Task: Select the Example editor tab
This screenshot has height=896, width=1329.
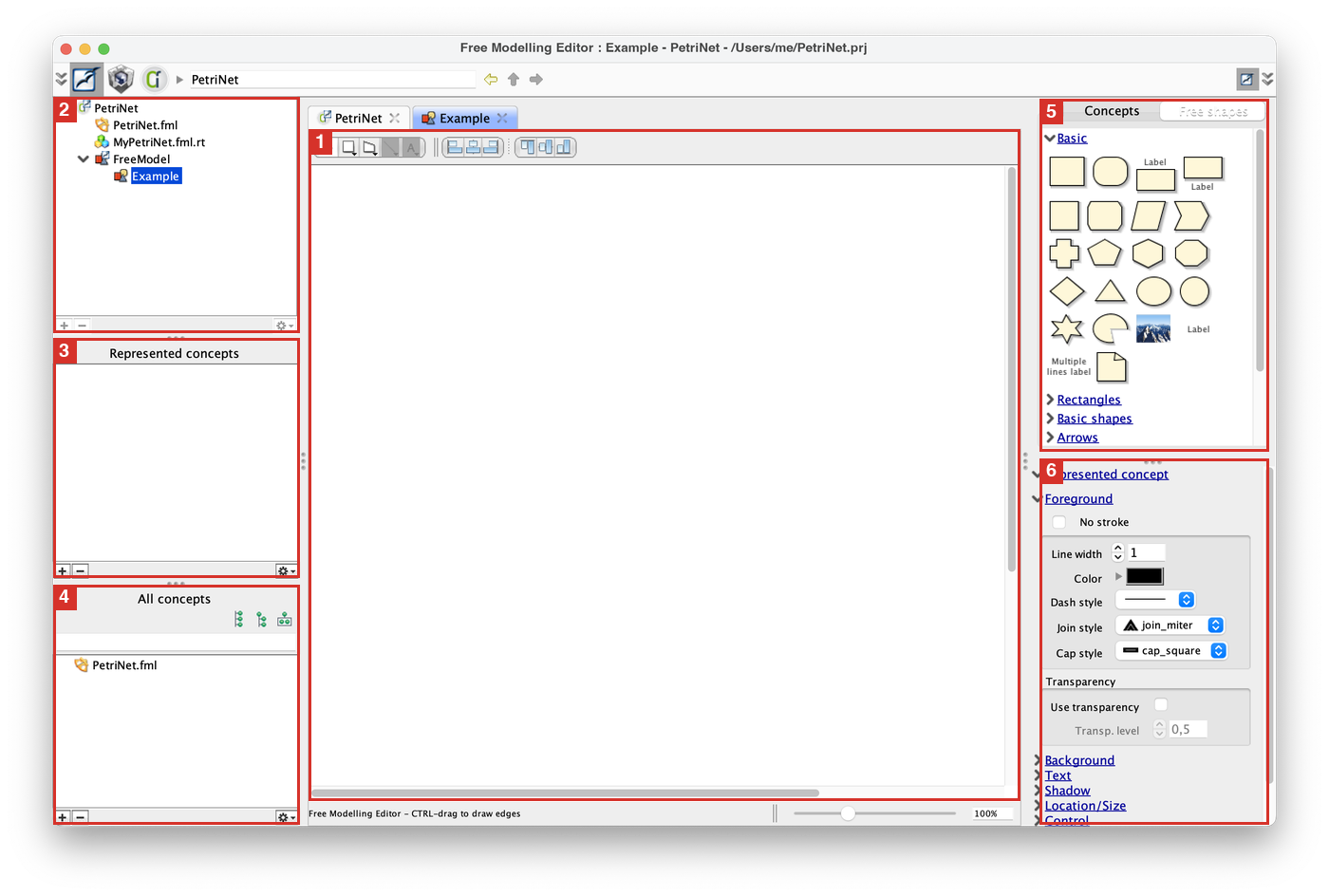Action: pos(464,118)
